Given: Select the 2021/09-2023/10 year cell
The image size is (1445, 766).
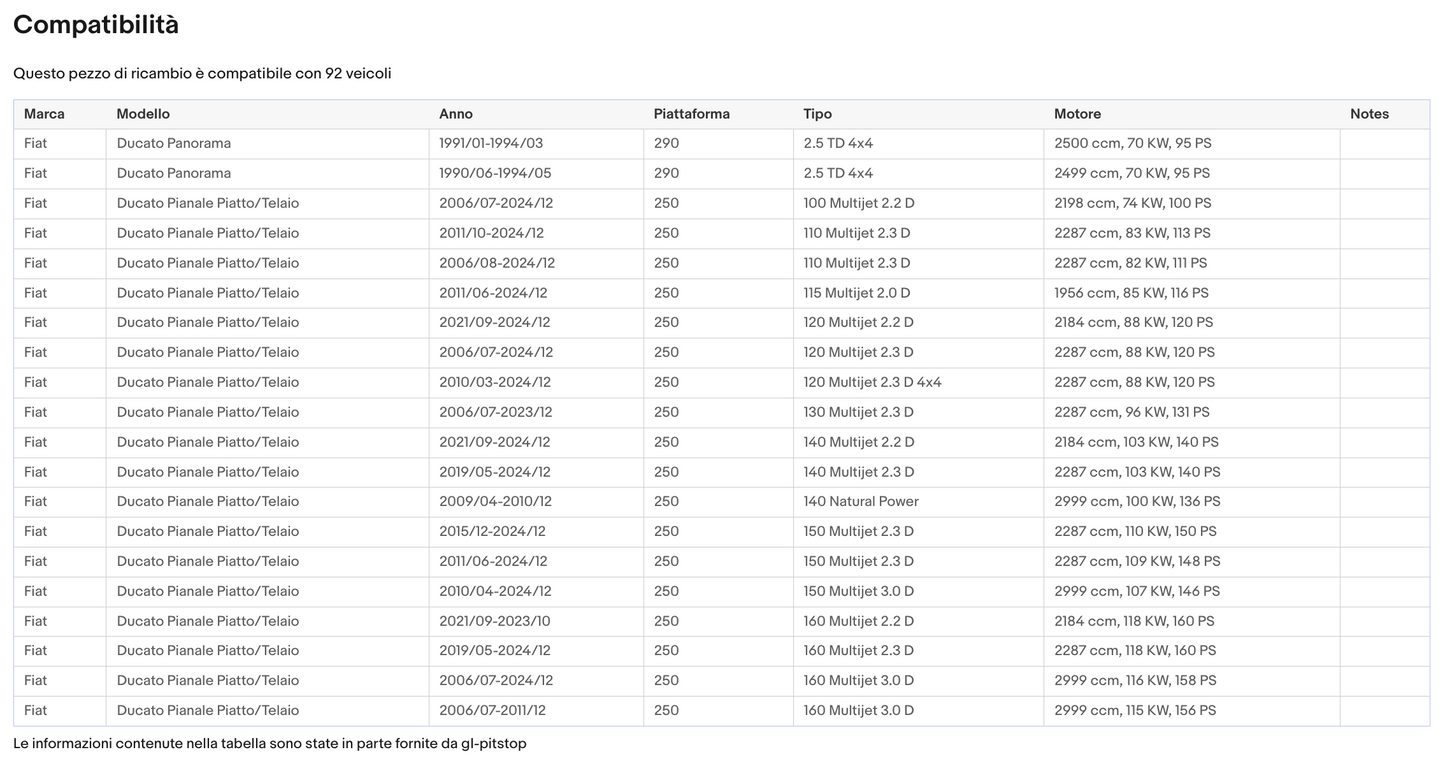Looking at the screenshot, I should pyautogui.click(x=494, y=621).
